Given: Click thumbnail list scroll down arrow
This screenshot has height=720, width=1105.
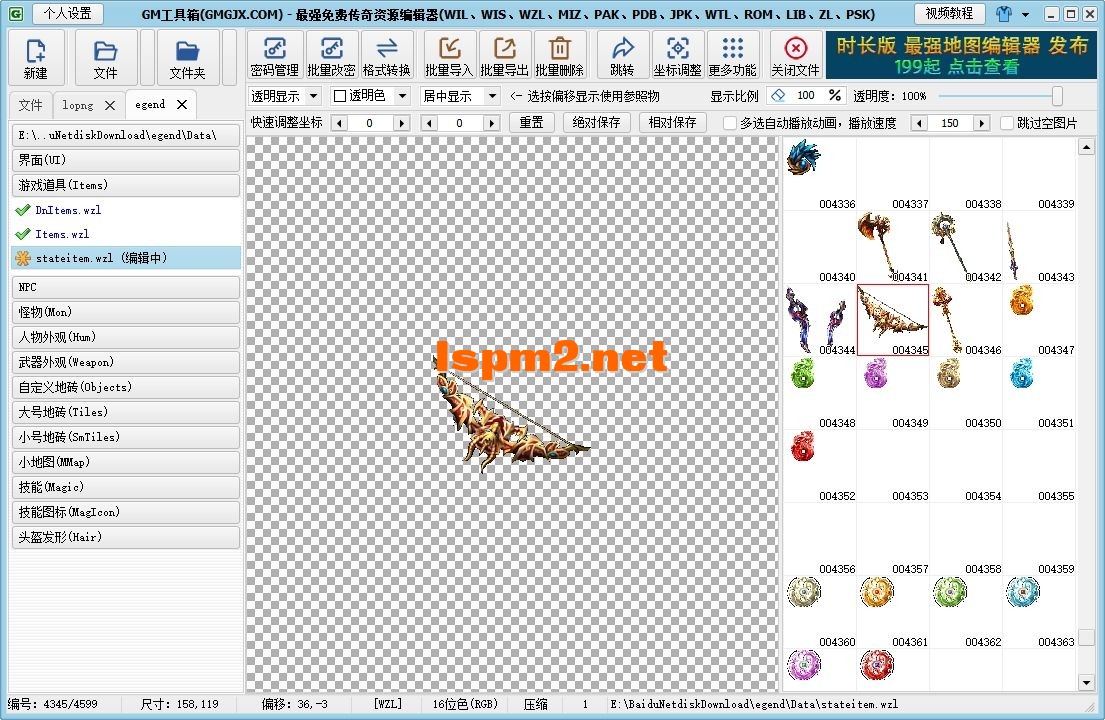Looking at the screenshot, I should pyautogui.click(x=1086, y=682).
